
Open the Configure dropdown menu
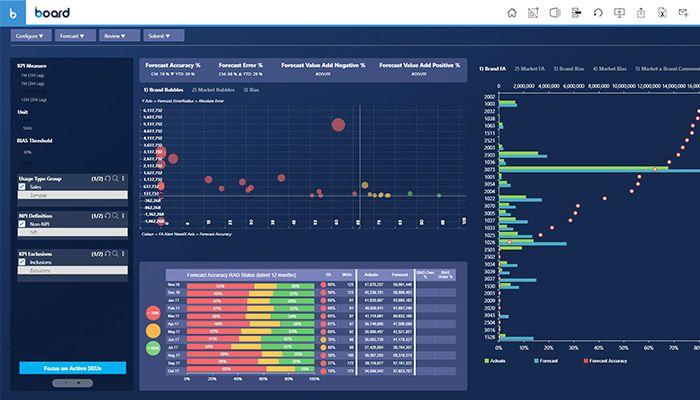(31, 36)
